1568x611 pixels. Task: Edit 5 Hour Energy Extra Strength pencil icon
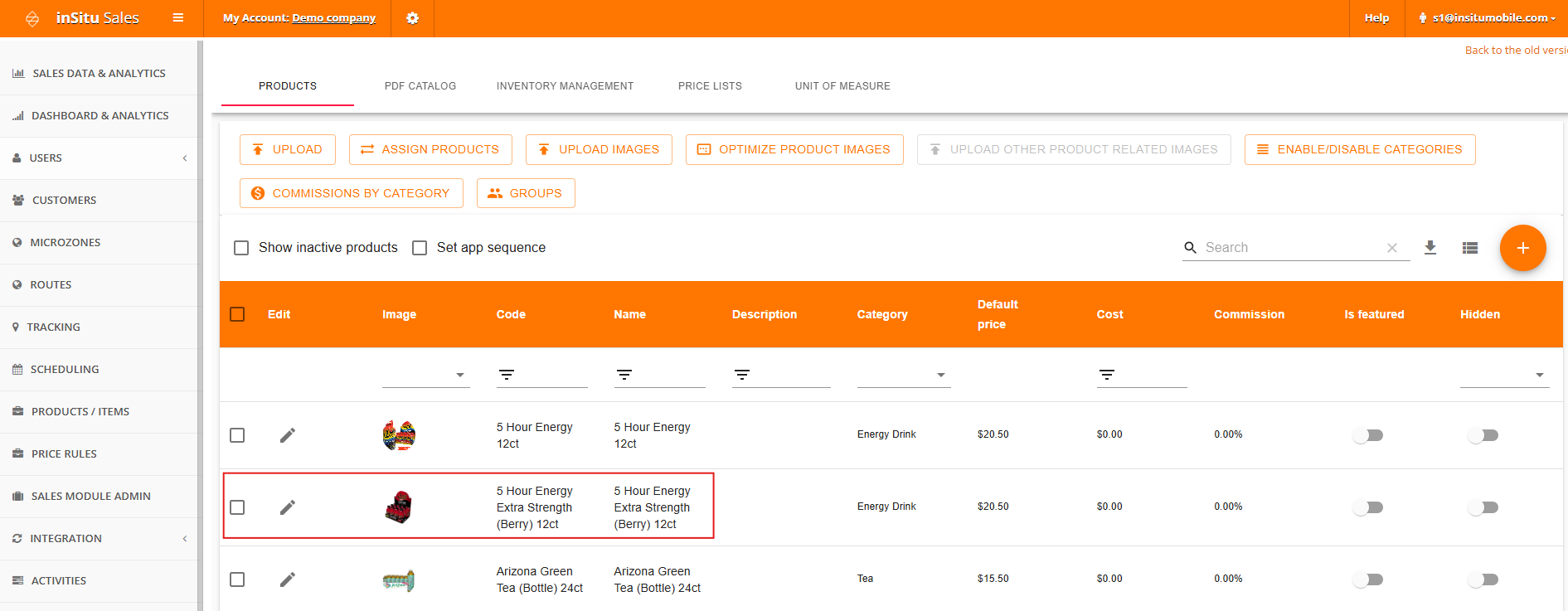pos(288,507)
